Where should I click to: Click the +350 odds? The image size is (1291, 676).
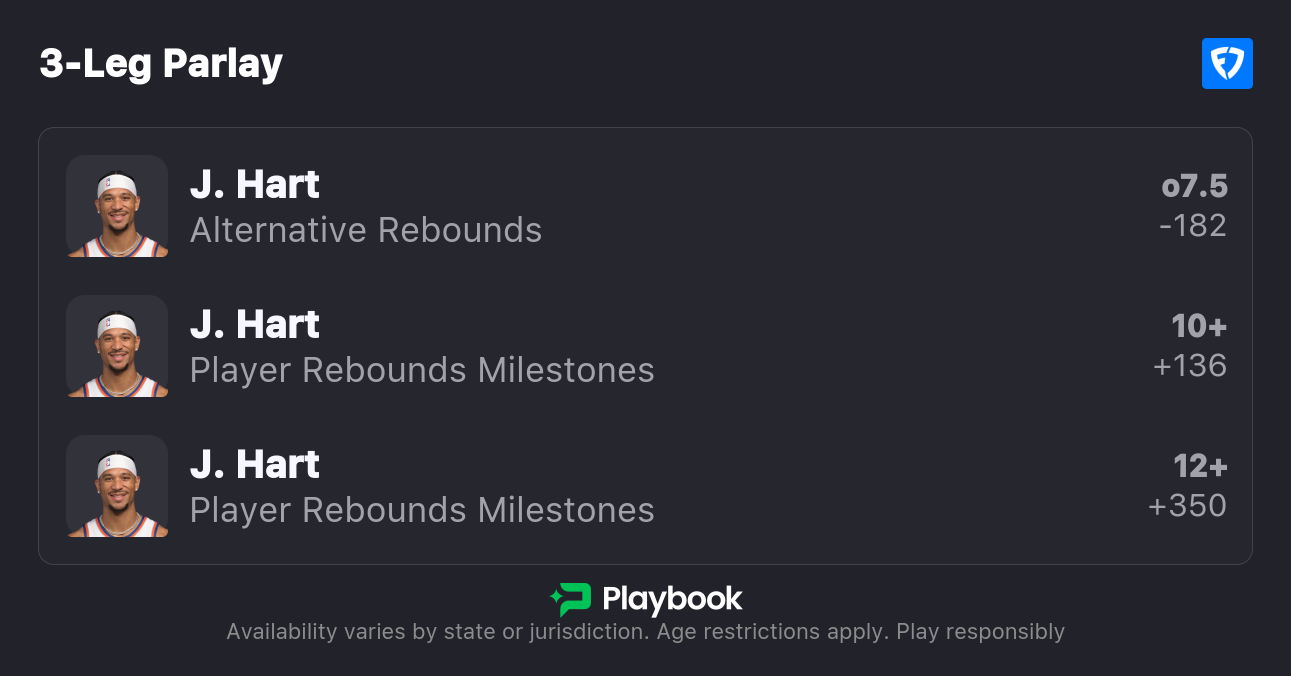[x=1187, y=506]
